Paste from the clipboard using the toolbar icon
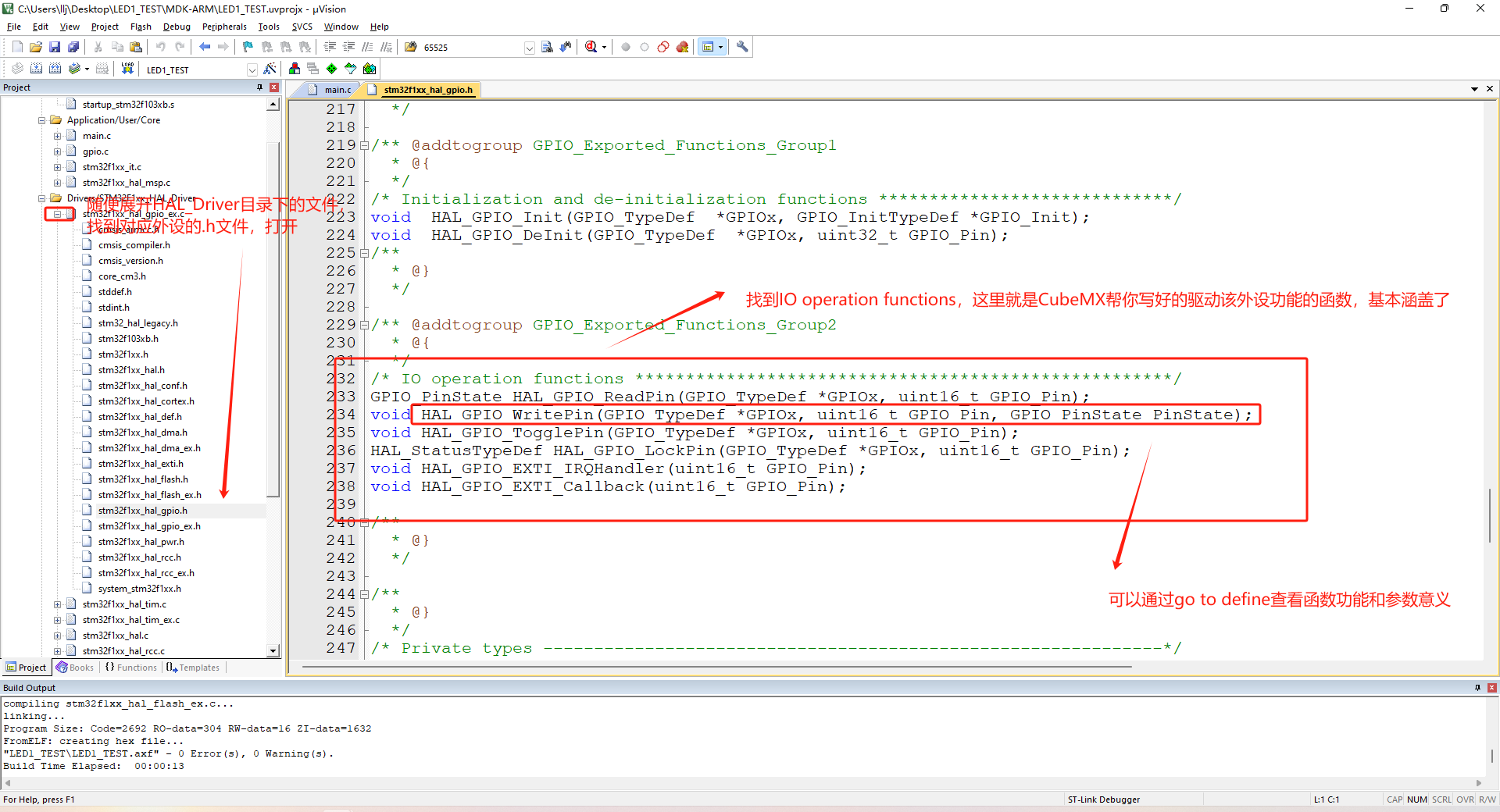The width and height of the screenshot is (1500, 812). coord(136,47)
